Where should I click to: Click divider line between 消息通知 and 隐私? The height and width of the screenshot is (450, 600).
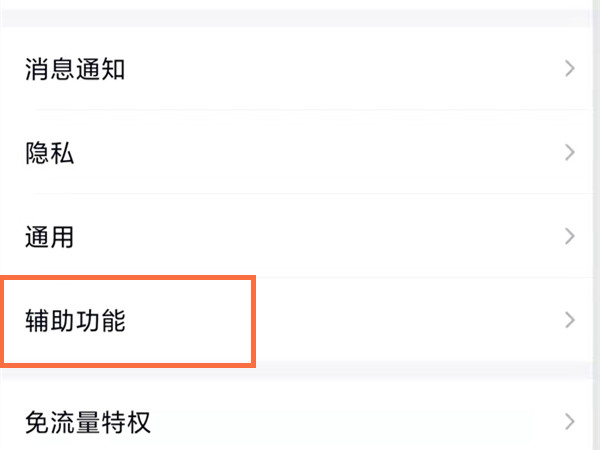click(300, 111)
